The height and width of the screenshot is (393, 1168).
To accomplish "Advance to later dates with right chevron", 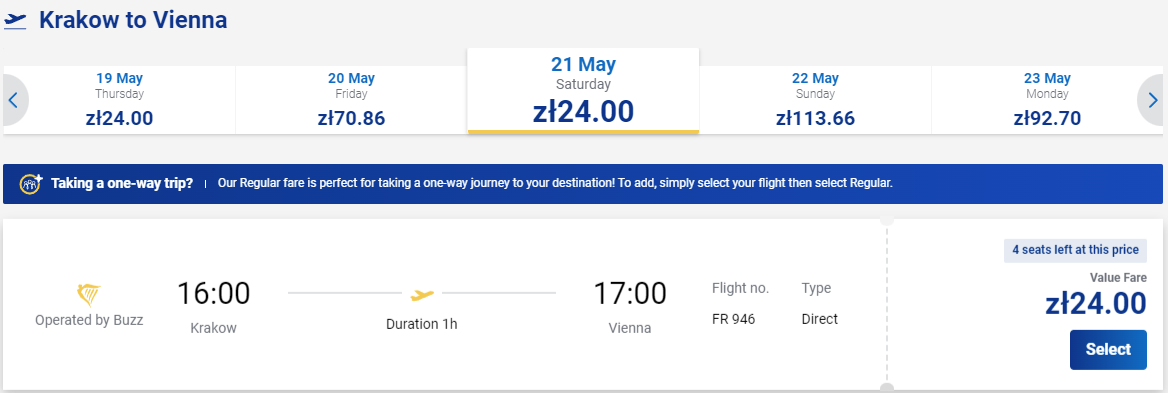I will (x=1152, y=100).
